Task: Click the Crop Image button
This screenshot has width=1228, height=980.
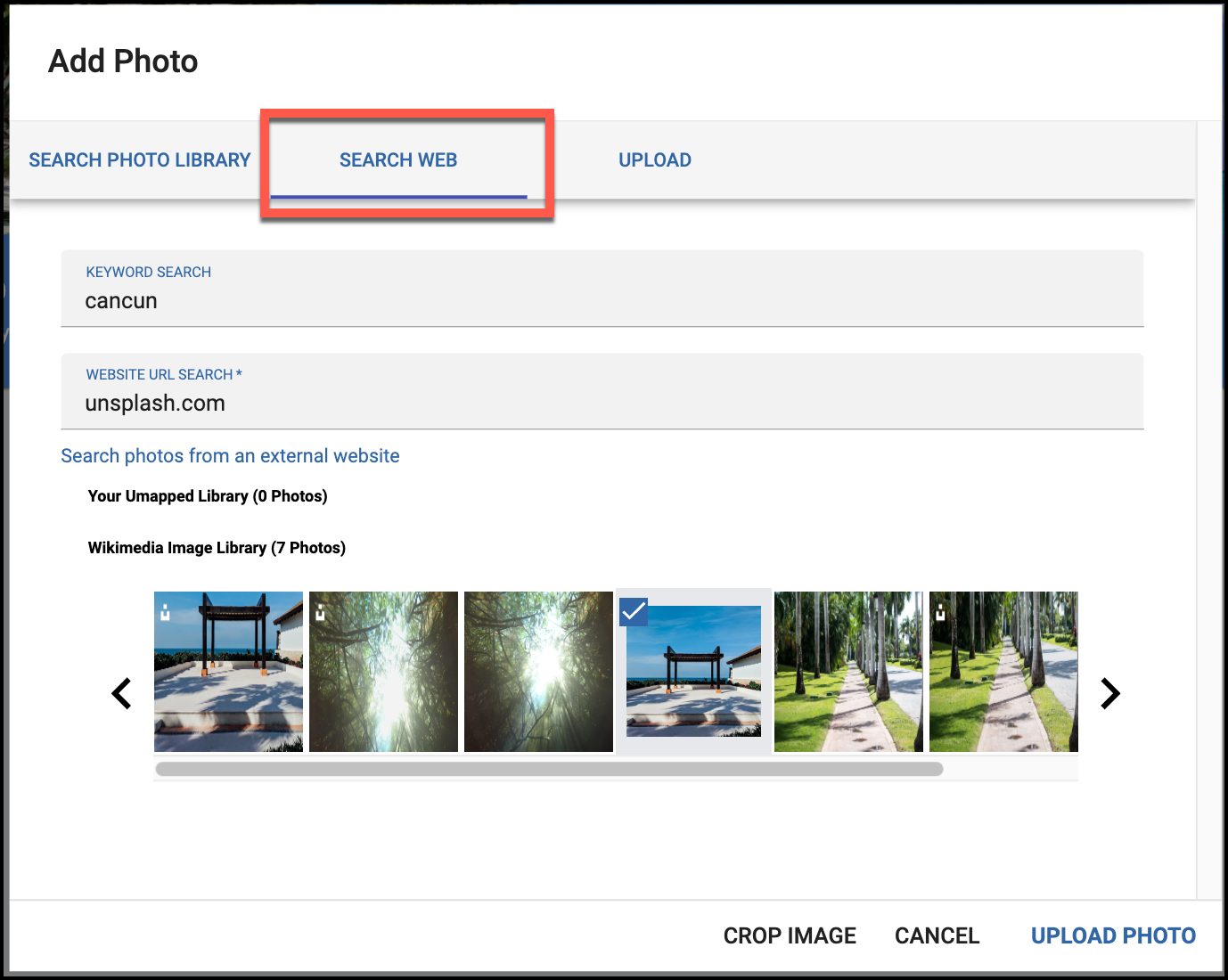Action: (x=790, y=935)
